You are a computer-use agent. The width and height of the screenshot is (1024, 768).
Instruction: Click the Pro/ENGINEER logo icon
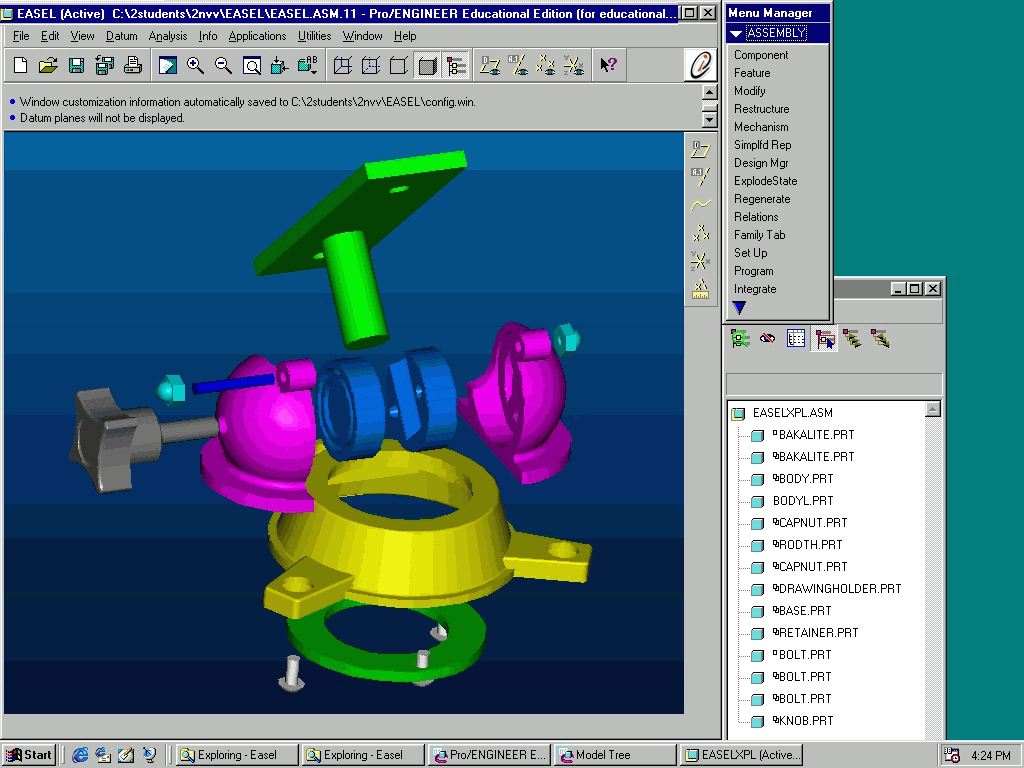pos(700,65)
